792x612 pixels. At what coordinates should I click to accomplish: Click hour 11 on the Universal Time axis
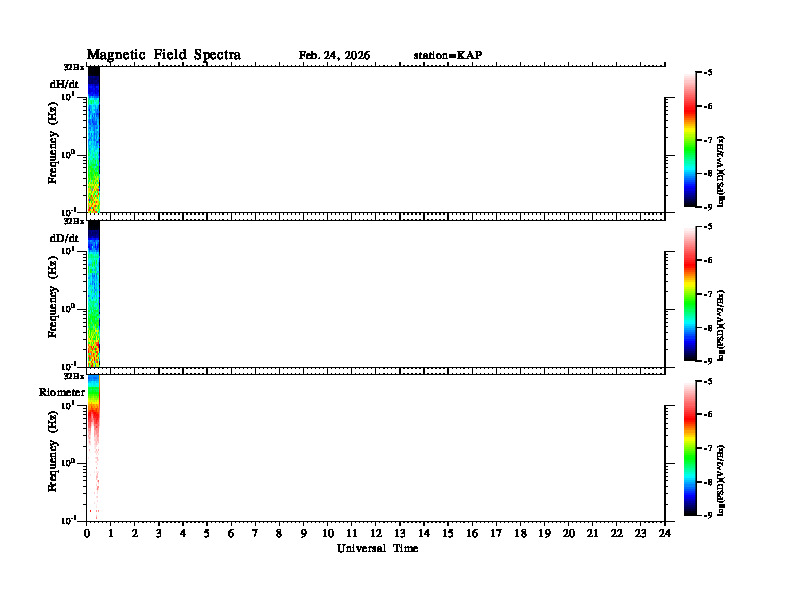[352, 534]
